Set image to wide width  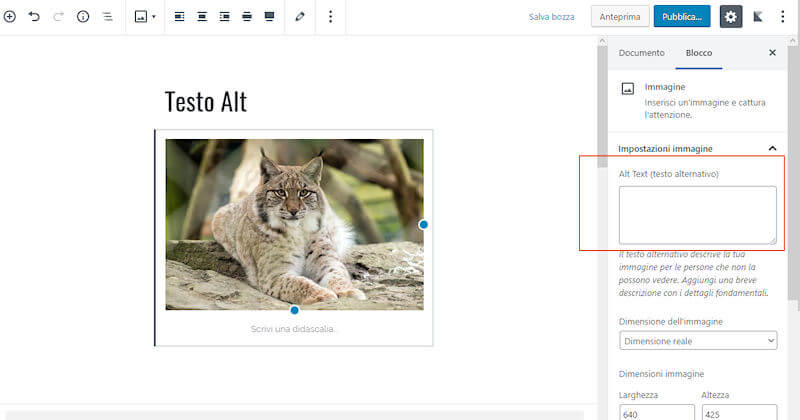pyautogui.click(x=247, y=17)
